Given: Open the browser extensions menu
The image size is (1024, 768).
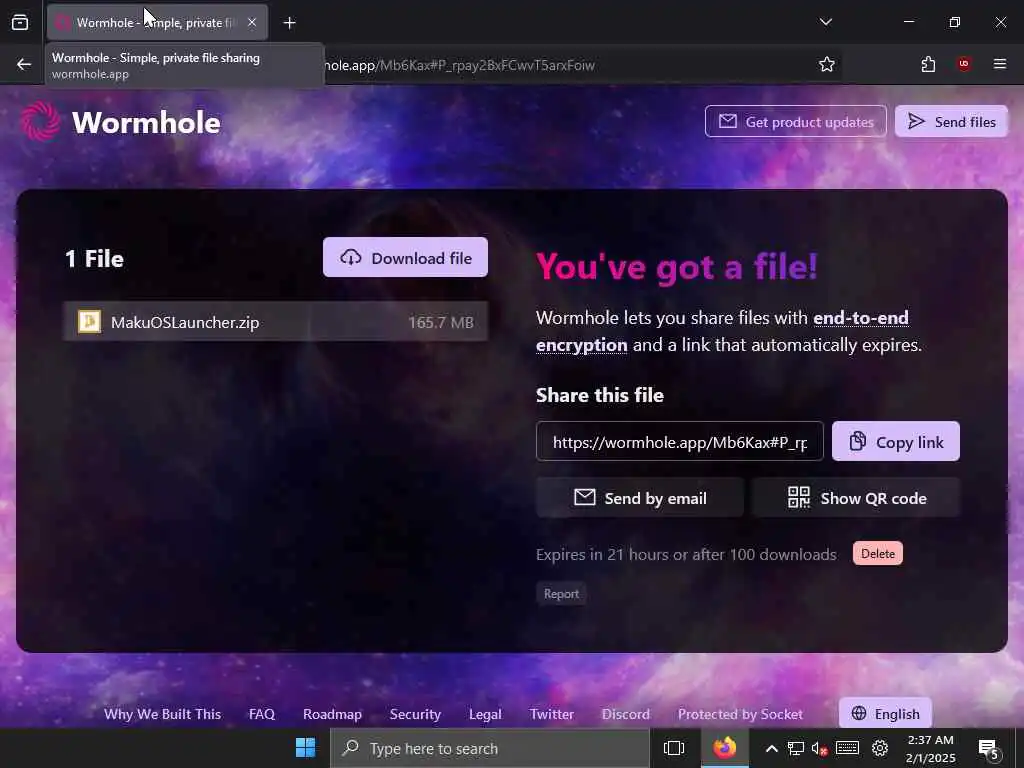Looking at the screenshot, I should click(928, 64).
